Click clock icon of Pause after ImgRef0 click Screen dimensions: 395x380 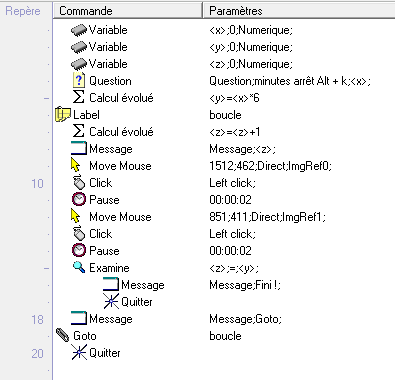pos(79,200)
